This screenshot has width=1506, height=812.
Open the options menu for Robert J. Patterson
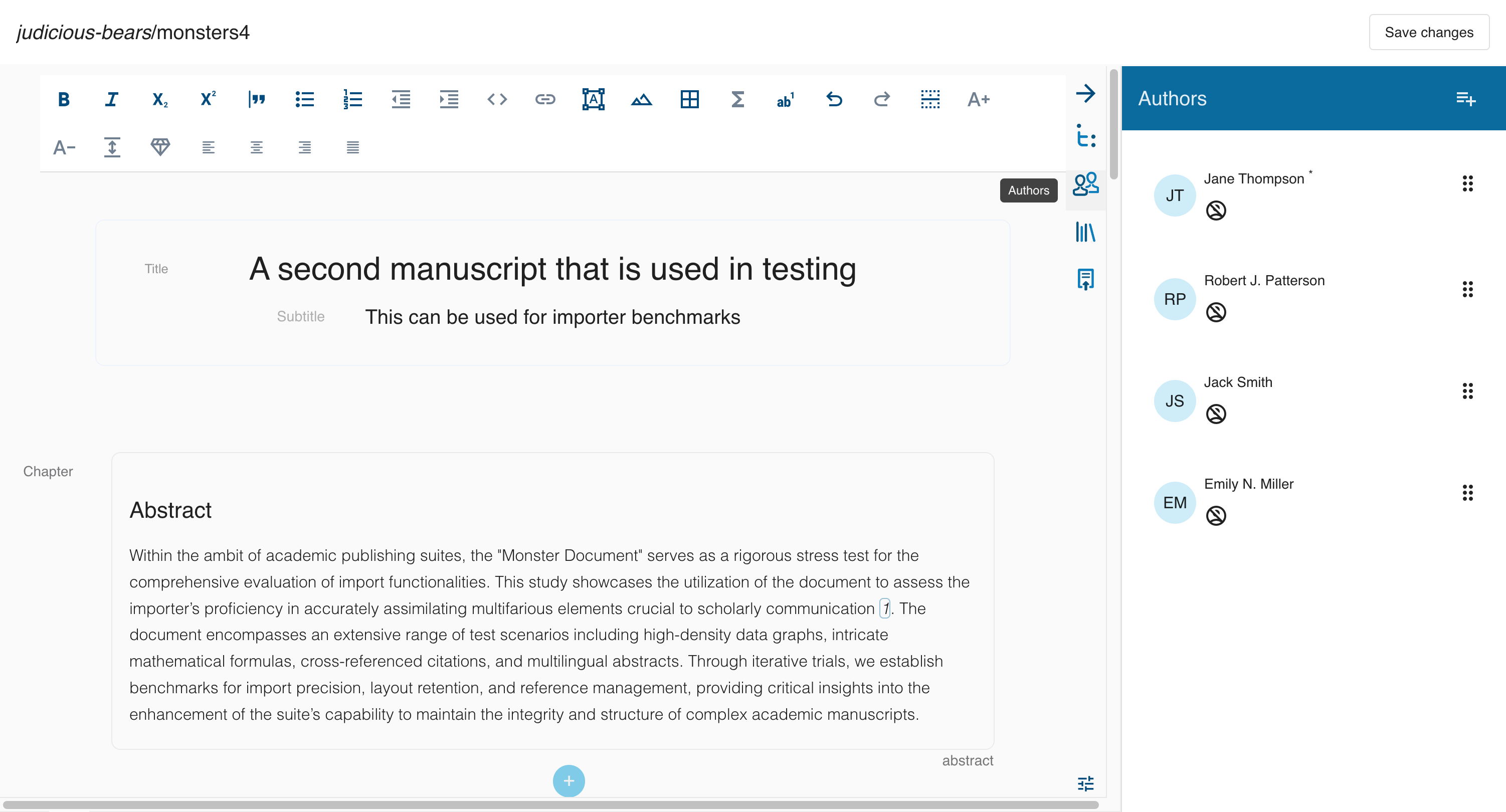pos(1467,289)
